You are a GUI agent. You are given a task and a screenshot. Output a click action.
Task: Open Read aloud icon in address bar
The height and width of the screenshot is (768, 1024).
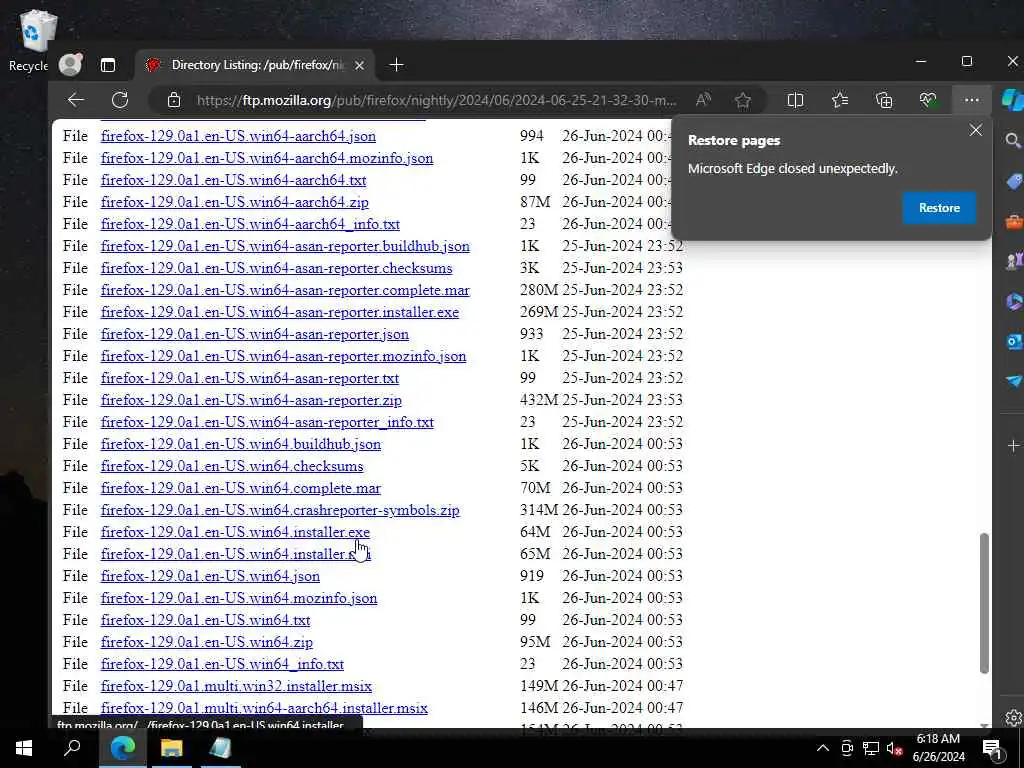703,100
